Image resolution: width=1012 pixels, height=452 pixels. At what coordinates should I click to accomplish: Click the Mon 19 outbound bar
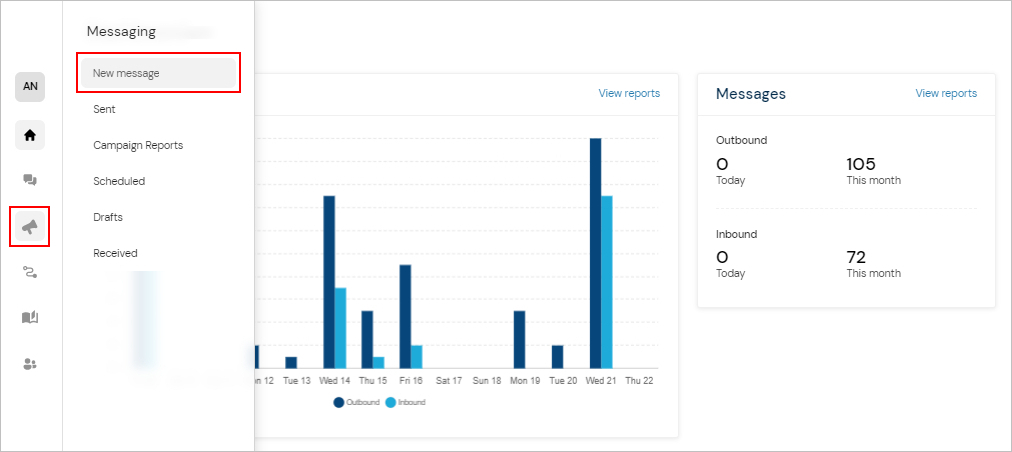[x=519, y=339]
